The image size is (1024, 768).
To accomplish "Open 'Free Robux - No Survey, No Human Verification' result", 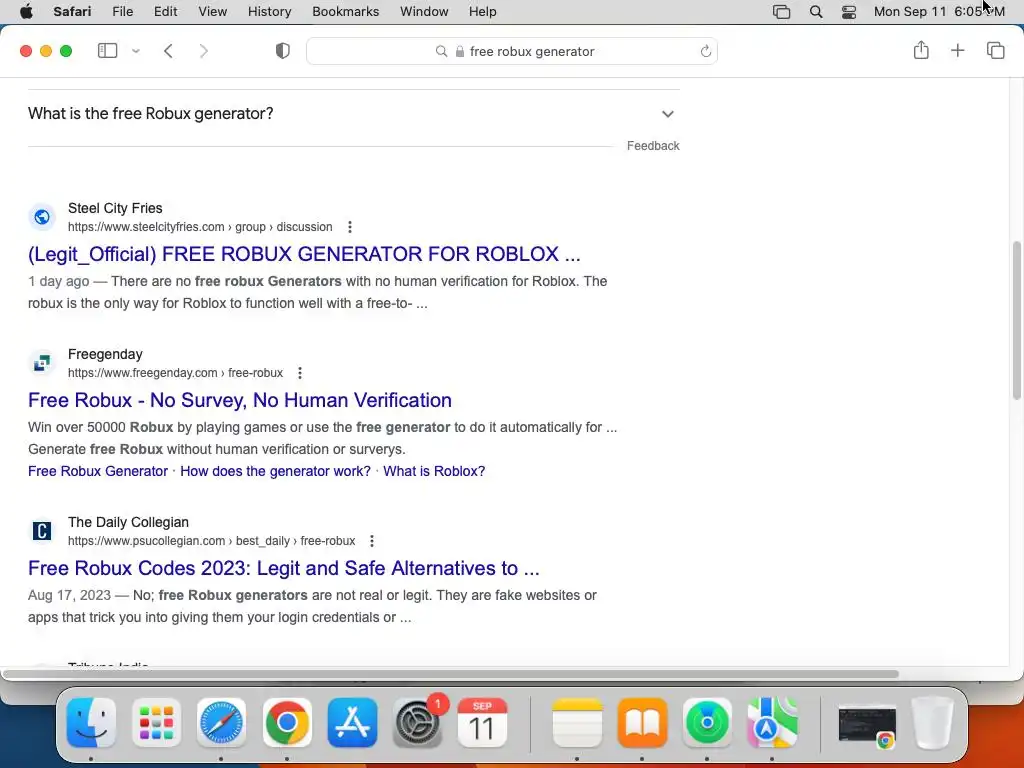I will pyautogui.click(x=240, y=400).
